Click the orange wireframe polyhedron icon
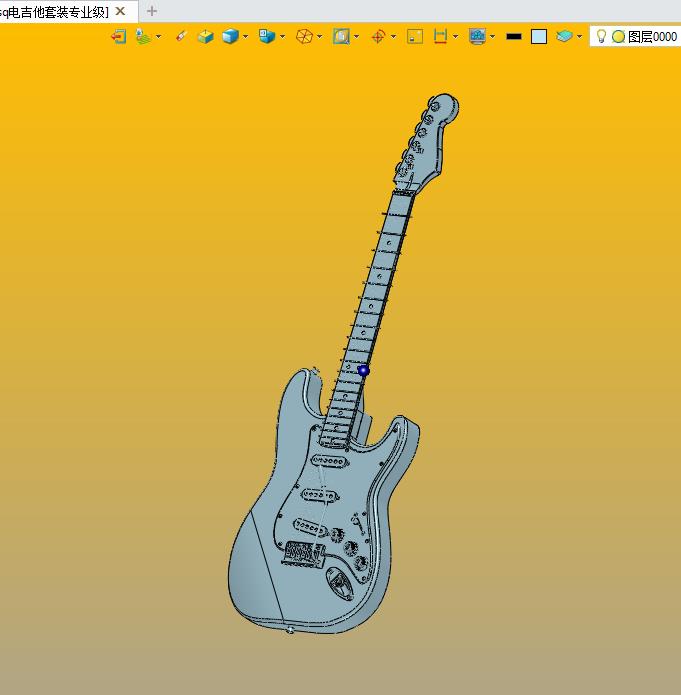The image size is (681, 695). [x=304, y=36]
